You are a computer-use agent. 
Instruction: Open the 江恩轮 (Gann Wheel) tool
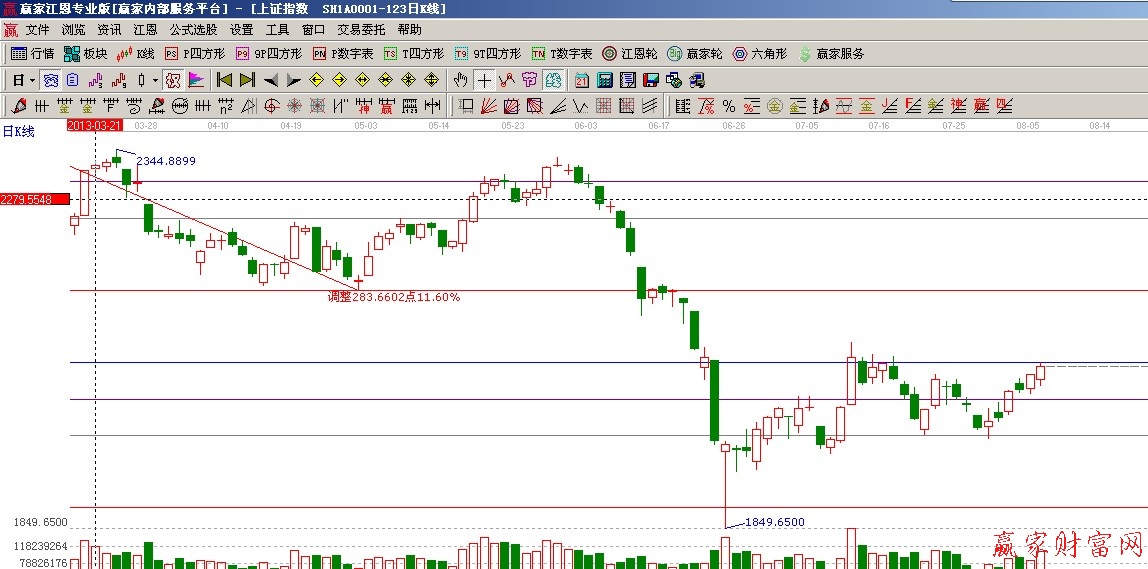pyautogui.click(x=629, y=54)
